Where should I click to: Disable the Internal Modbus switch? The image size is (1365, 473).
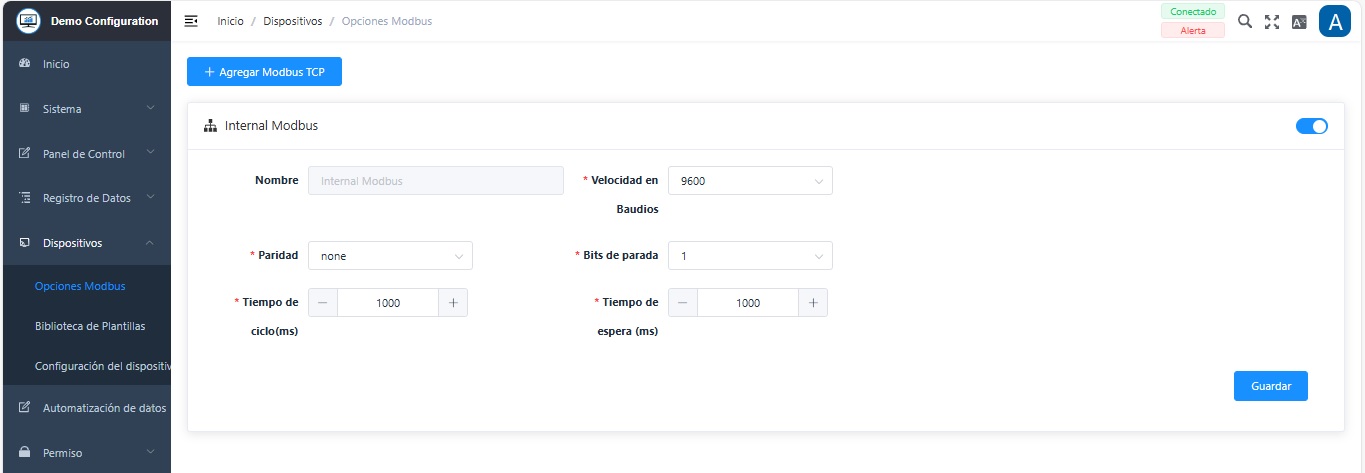click(x=1311, y=126)
